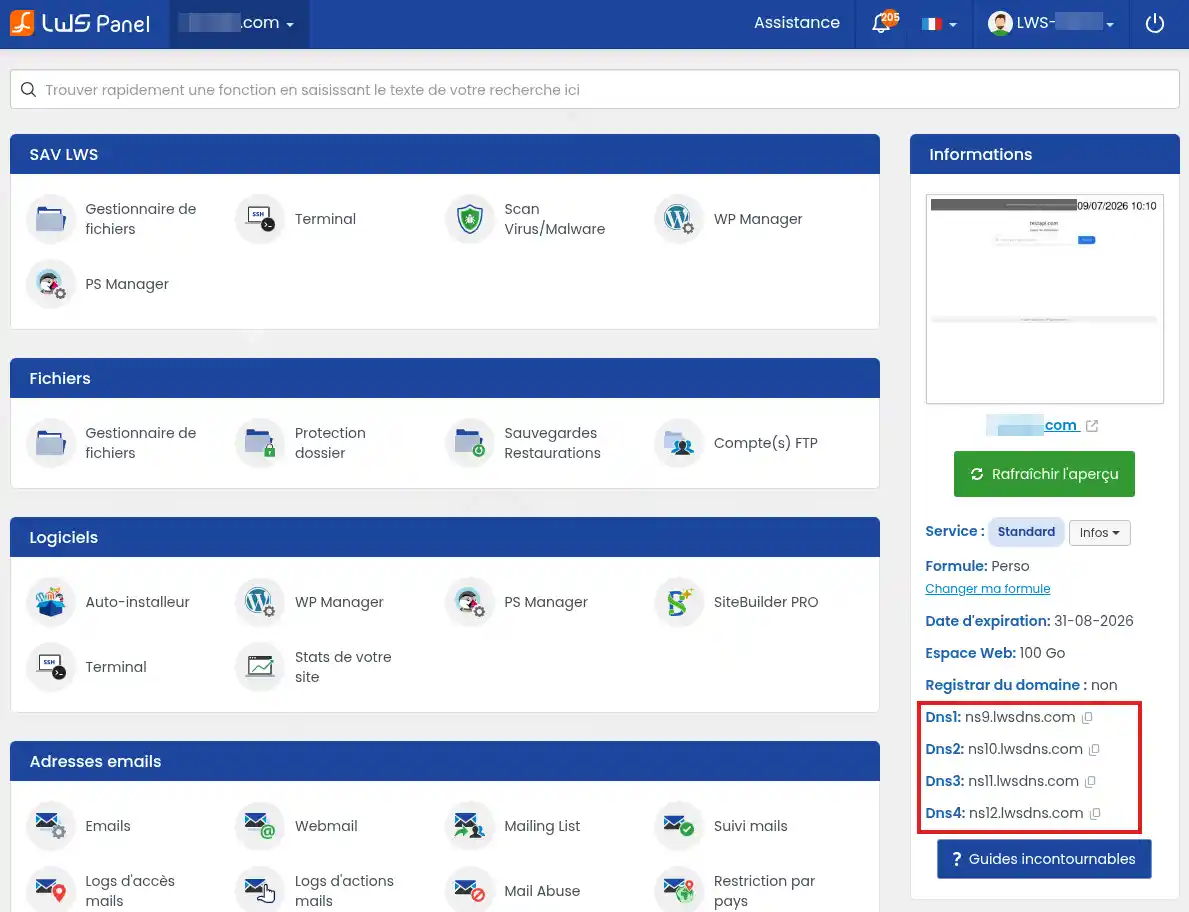Open site in new tab external-link icon

tap(1092, 426)
